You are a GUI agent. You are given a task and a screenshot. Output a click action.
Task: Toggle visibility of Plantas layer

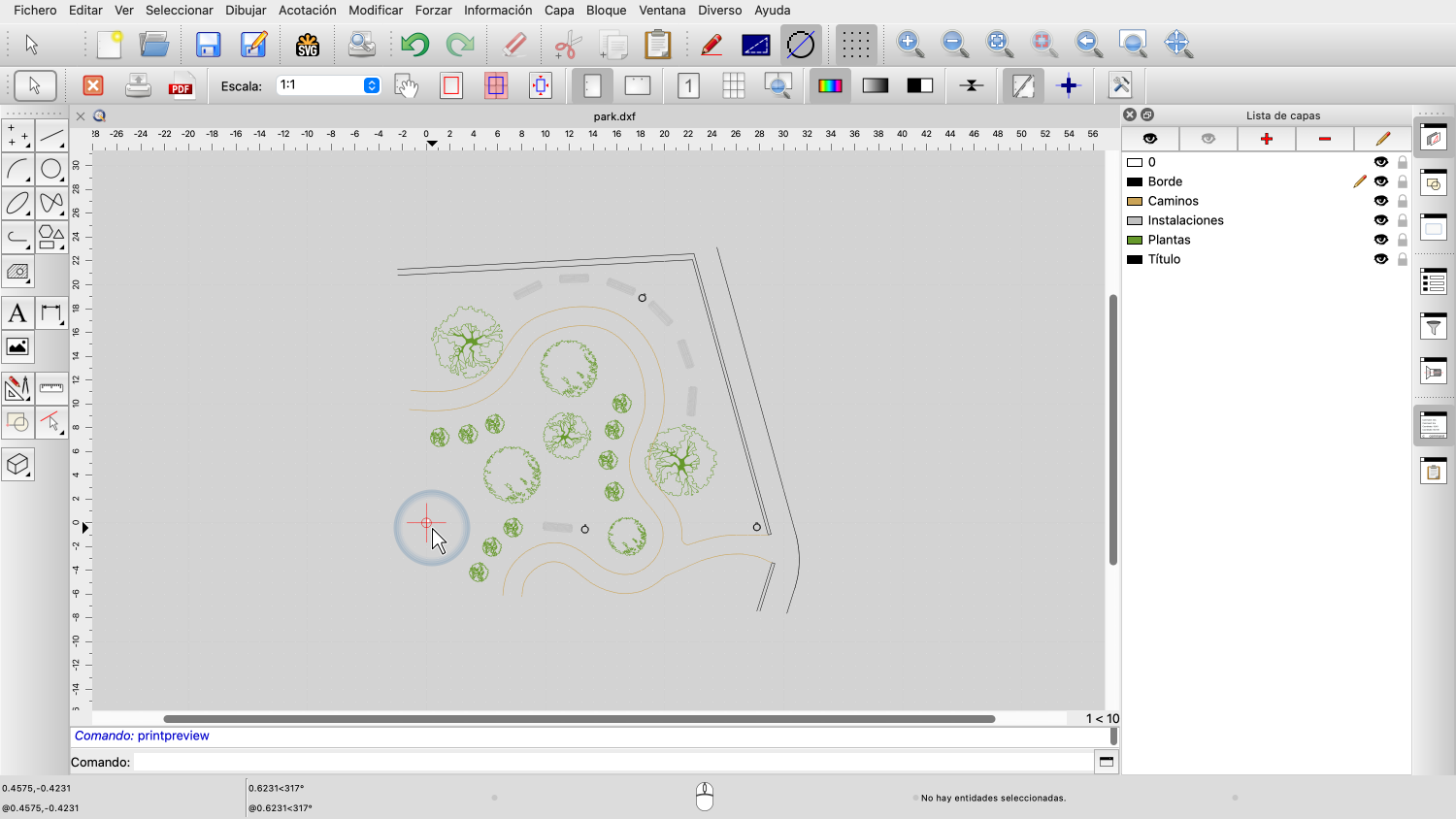[1380, 240]
